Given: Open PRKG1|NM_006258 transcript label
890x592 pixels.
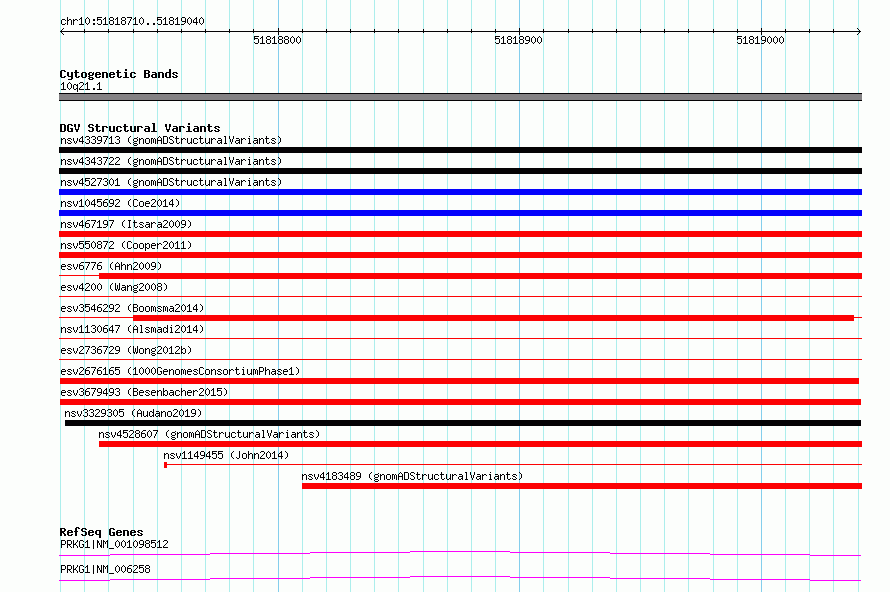Looking at the screenshot, I should (105, 569).
